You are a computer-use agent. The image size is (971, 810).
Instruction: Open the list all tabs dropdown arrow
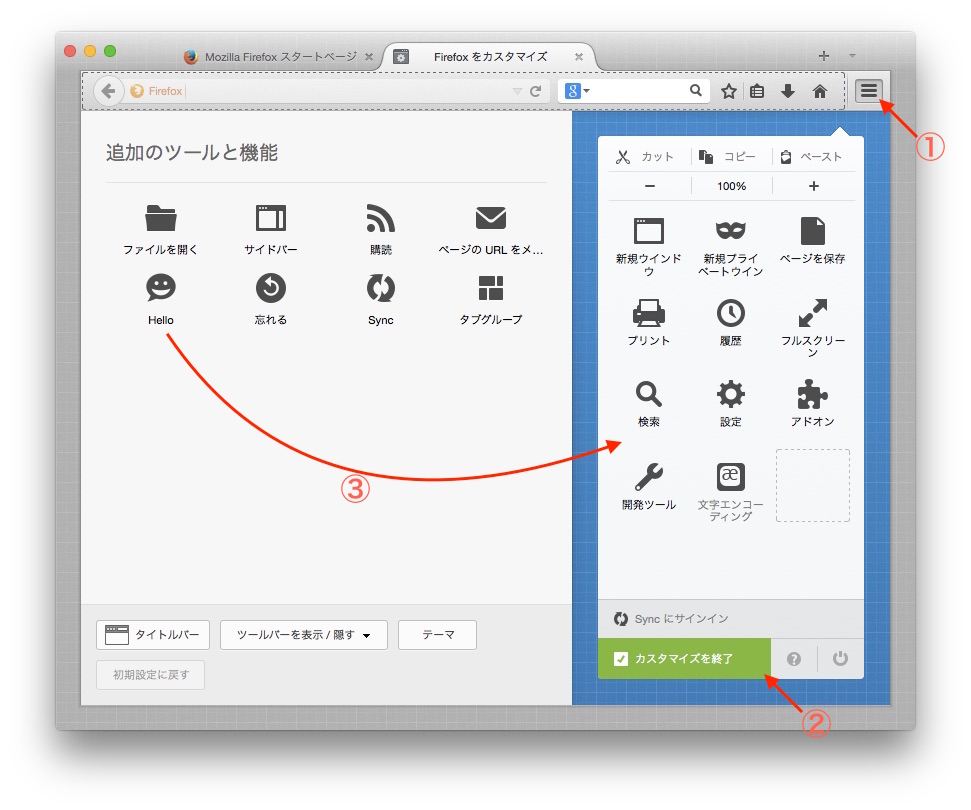pyautogui.click(x=852, y=56)
